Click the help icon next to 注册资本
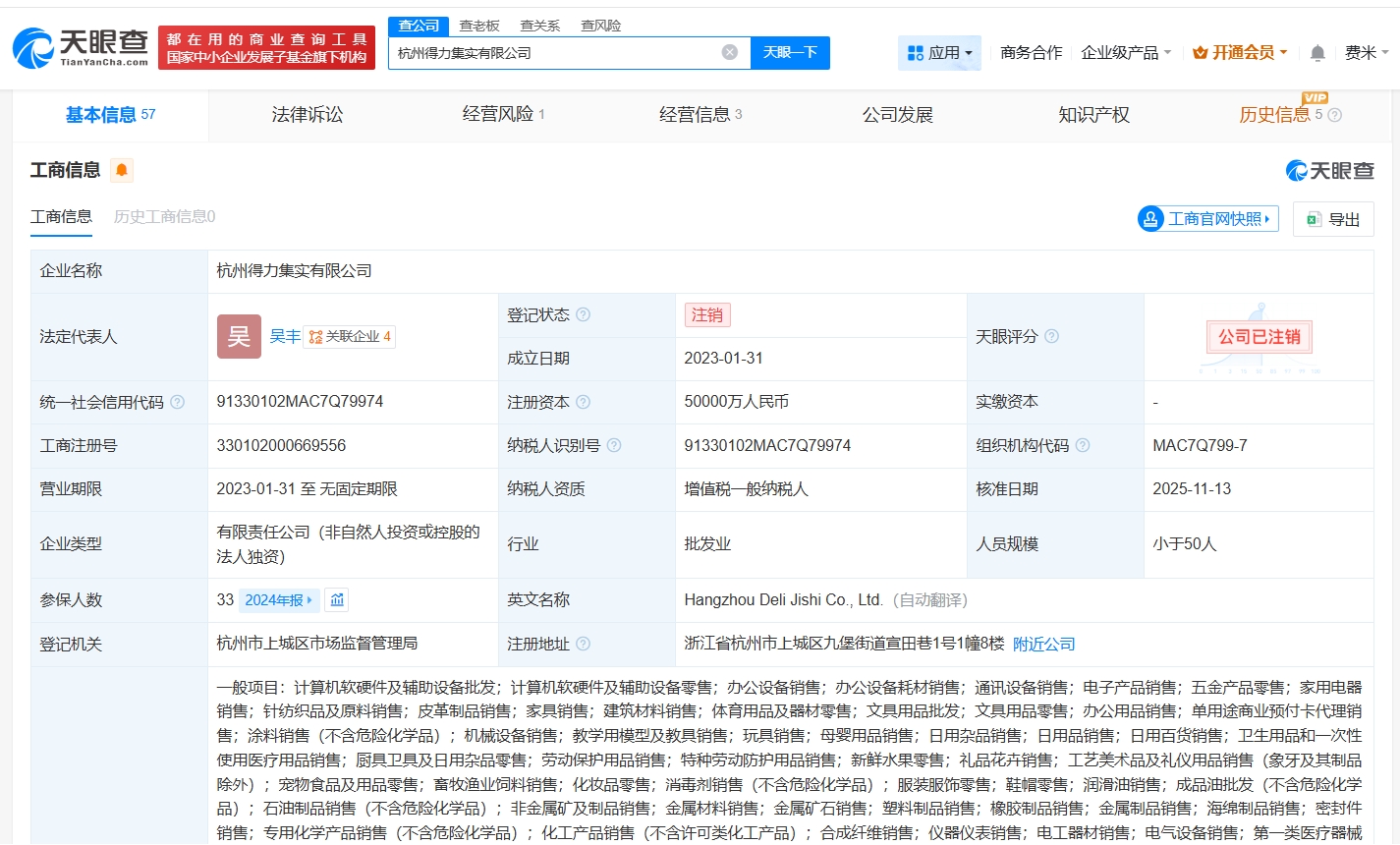 point(584,401)
